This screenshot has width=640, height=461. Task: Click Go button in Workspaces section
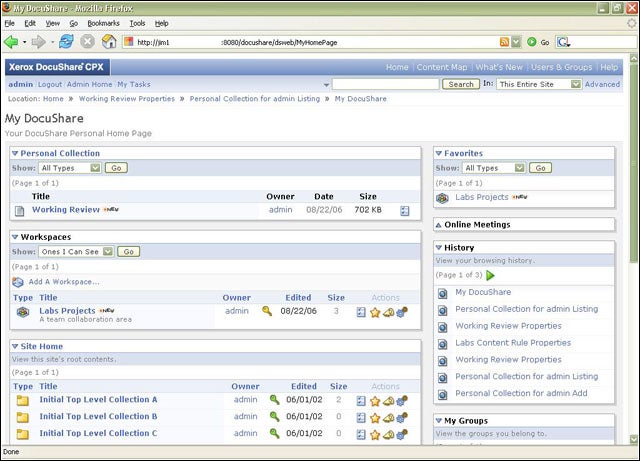(129, 252)
